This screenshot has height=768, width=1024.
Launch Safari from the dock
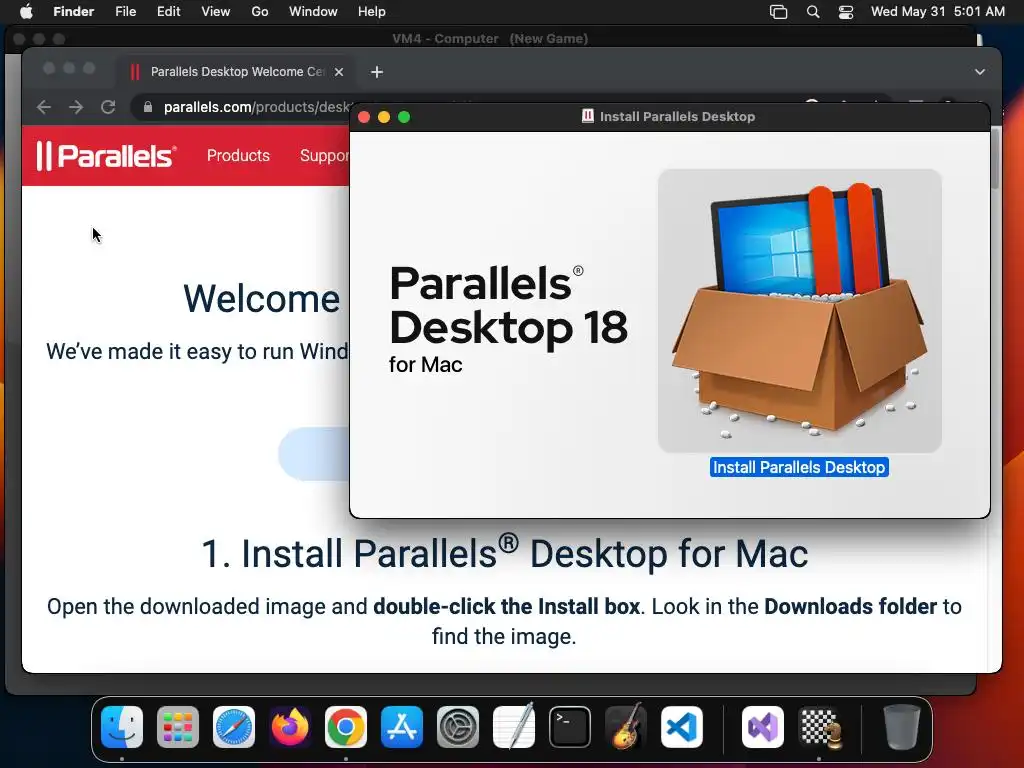pos(234,727)
